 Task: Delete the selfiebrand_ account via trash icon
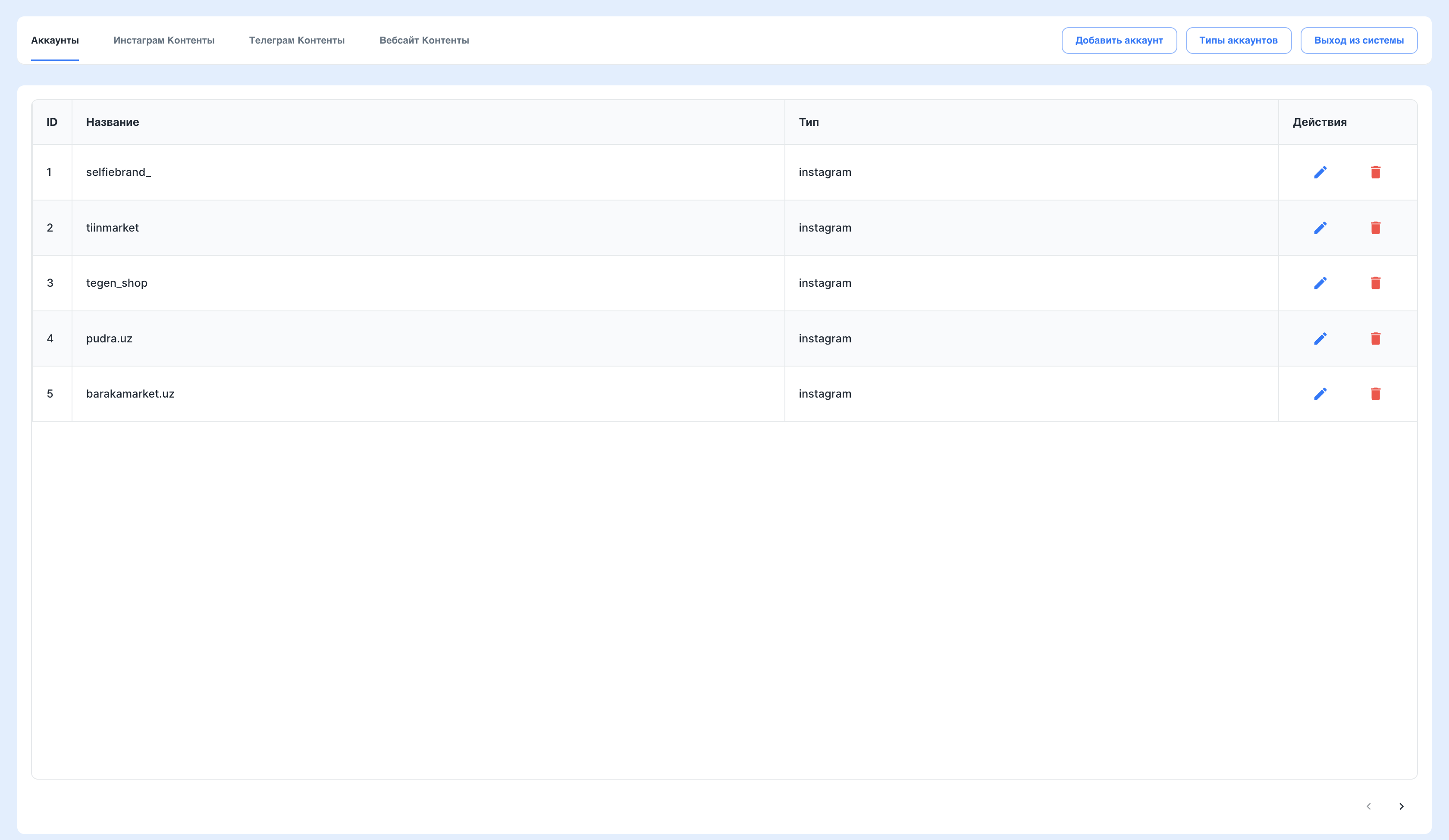point(1376,172)
